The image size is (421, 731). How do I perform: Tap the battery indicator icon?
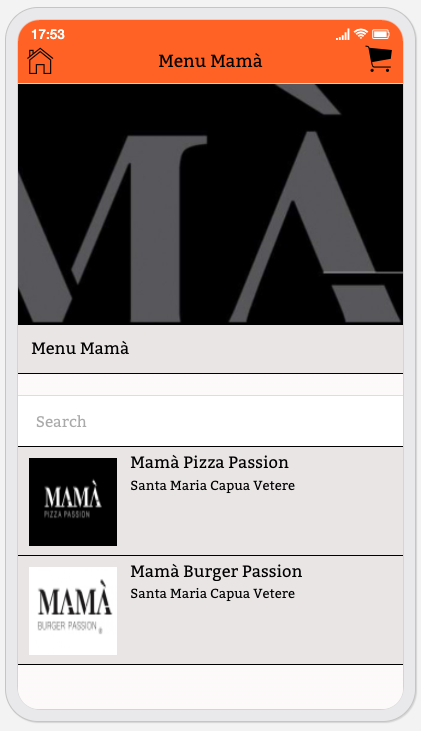[x=381, y=34]
